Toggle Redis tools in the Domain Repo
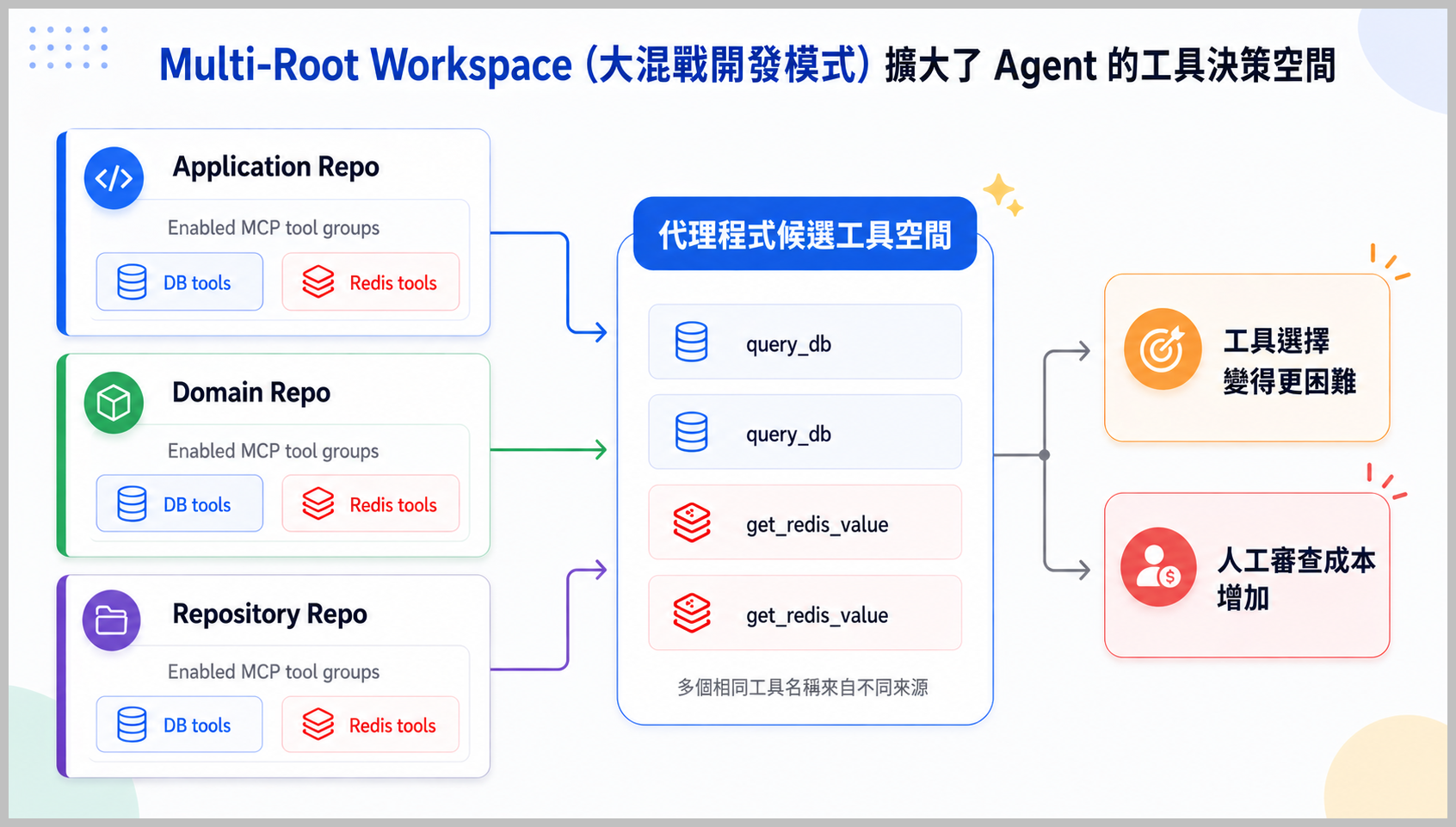 pos(371,503)
